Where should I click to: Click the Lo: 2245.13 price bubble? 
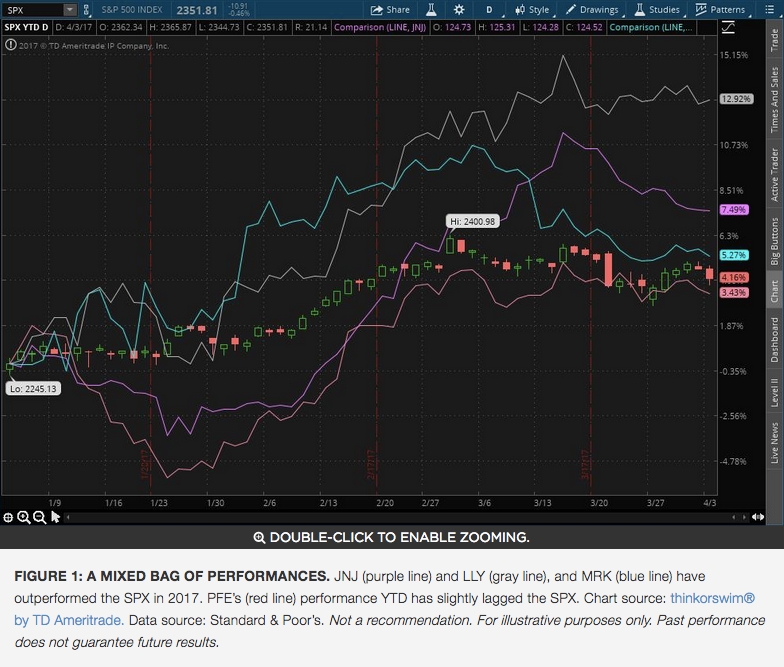(33, 388)
